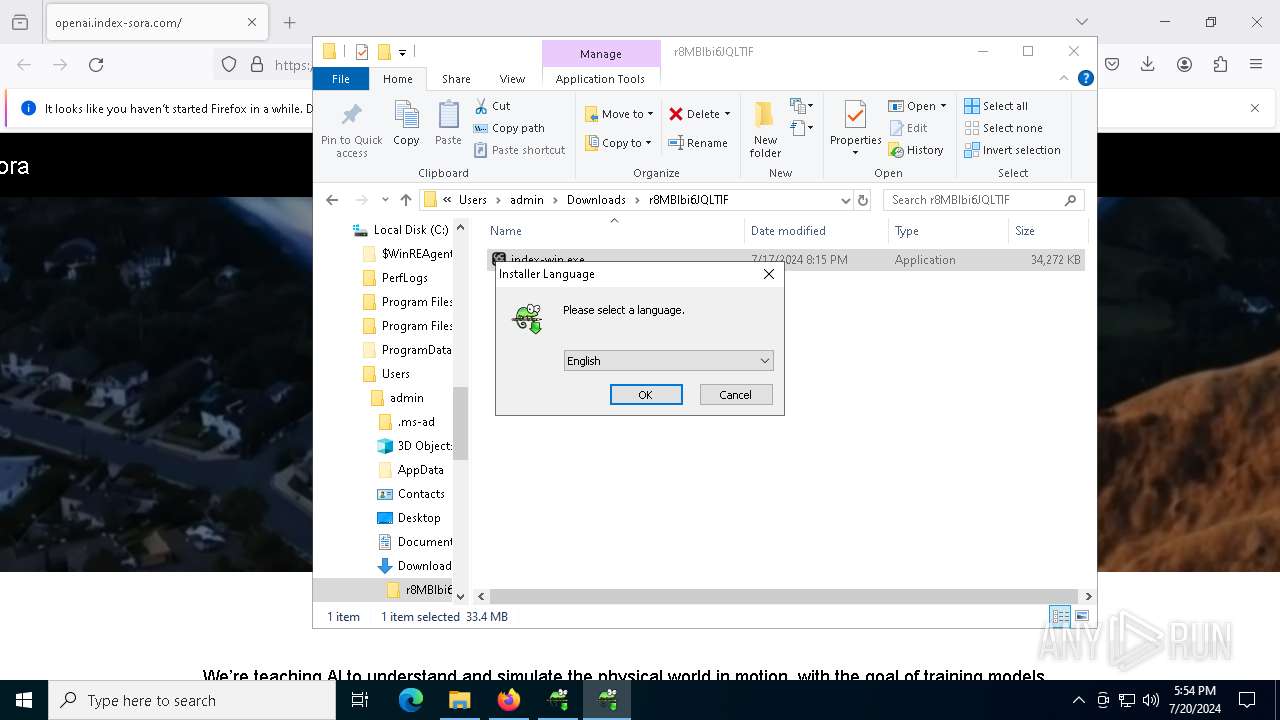Collapse the Explorer ribbon chevron
Screen dimensions: 1280x720
click(1064, 78)
